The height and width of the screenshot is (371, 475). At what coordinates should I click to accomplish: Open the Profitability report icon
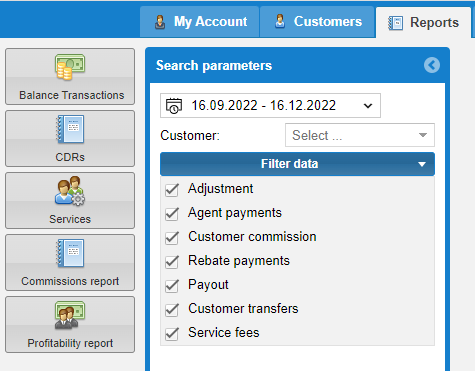(x=70, y=315)
